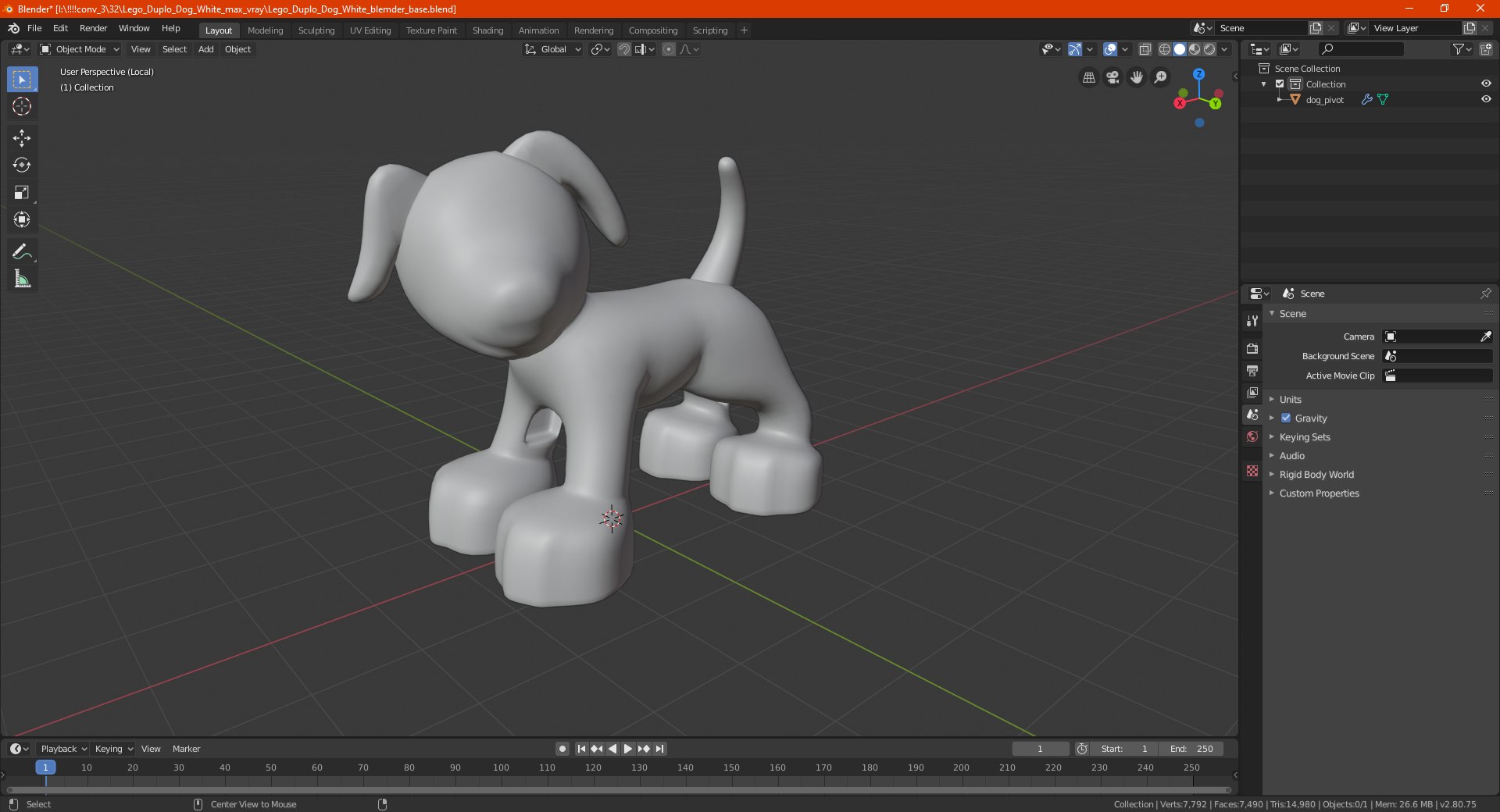Open the World properties tab
Image resolution: width=1500 pixels, height=812 pixels.
point(1252,436)
